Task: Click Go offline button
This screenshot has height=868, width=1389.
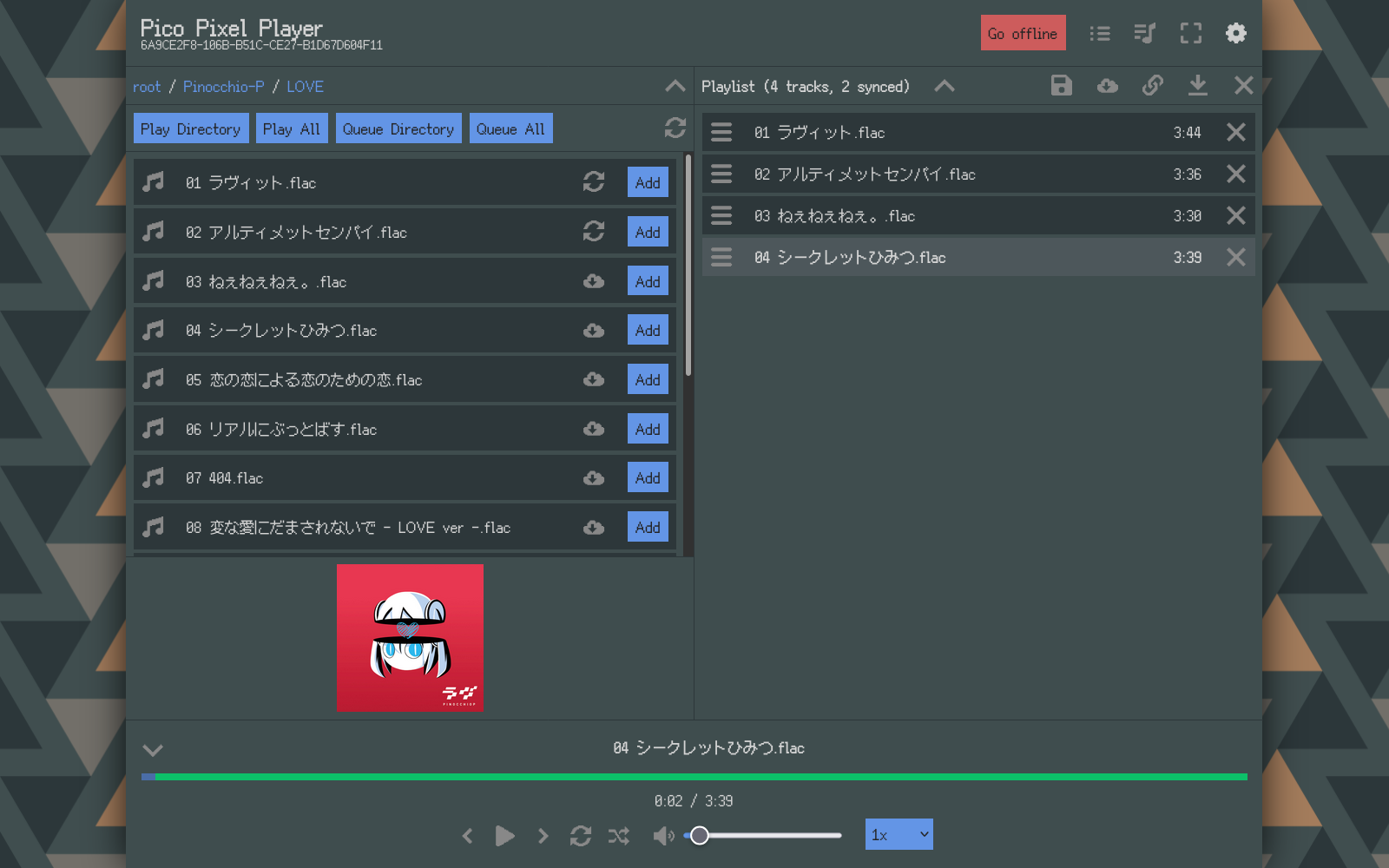Action: pyautogui.click(x=1023, y=33)
